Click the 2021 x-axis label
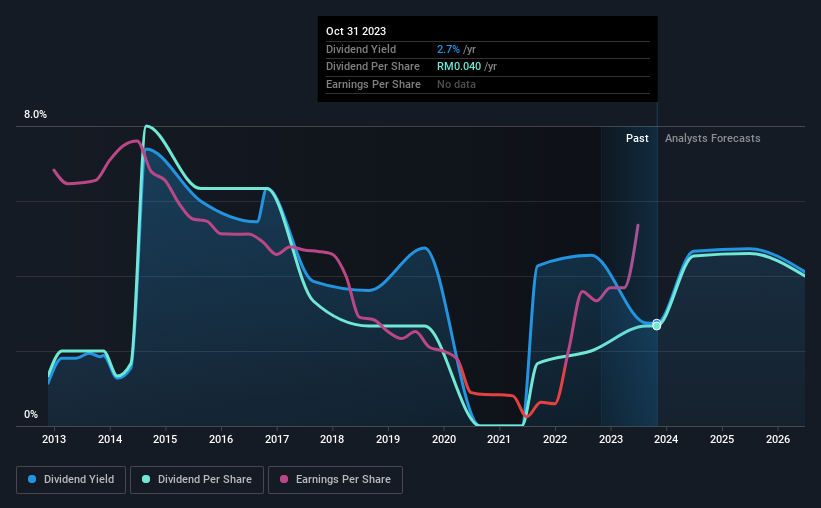This screenshot has width=821, height=508. pos(499,439)
